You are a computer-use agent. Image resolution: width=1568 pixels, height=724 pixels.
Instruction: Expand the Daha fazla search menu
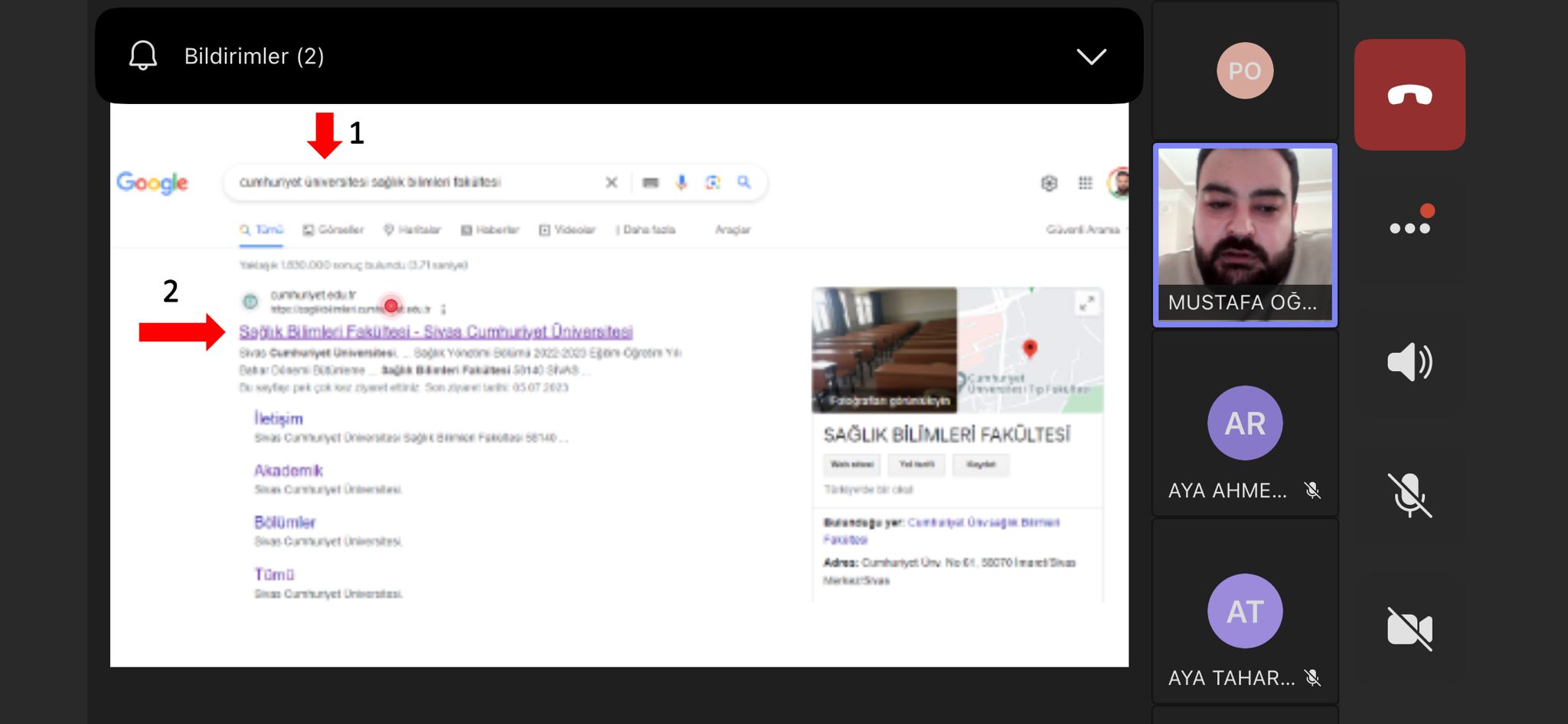[x=647, y=230]
